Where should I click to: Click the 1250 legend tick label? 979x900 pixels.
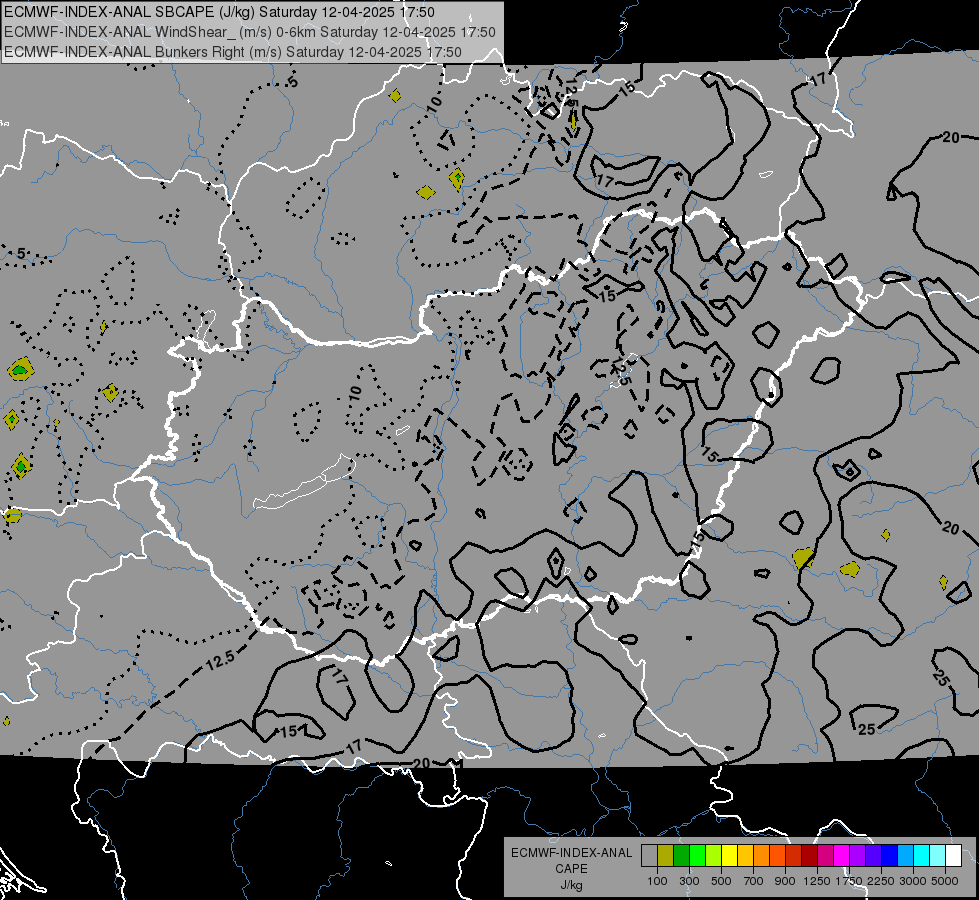pos(817,881)
